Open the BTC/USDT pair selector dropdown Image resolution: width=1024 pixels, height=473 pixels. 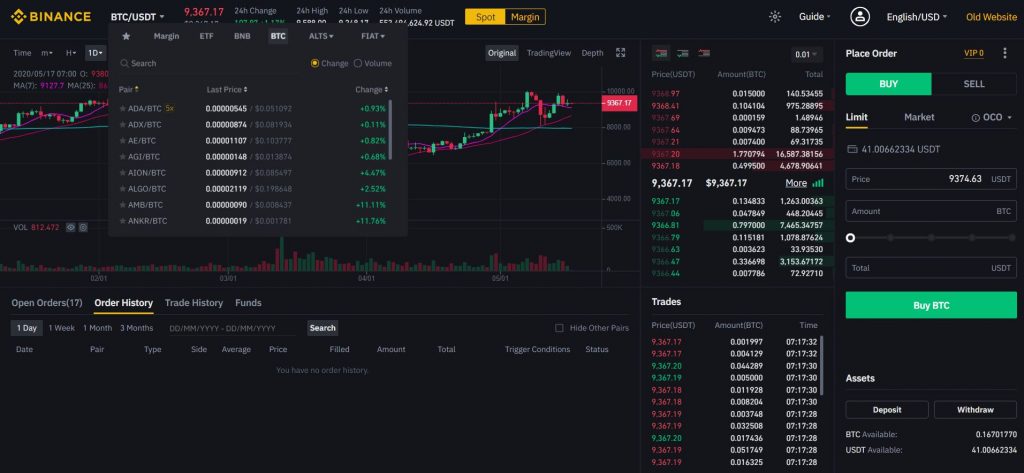(x=137, y=16)
